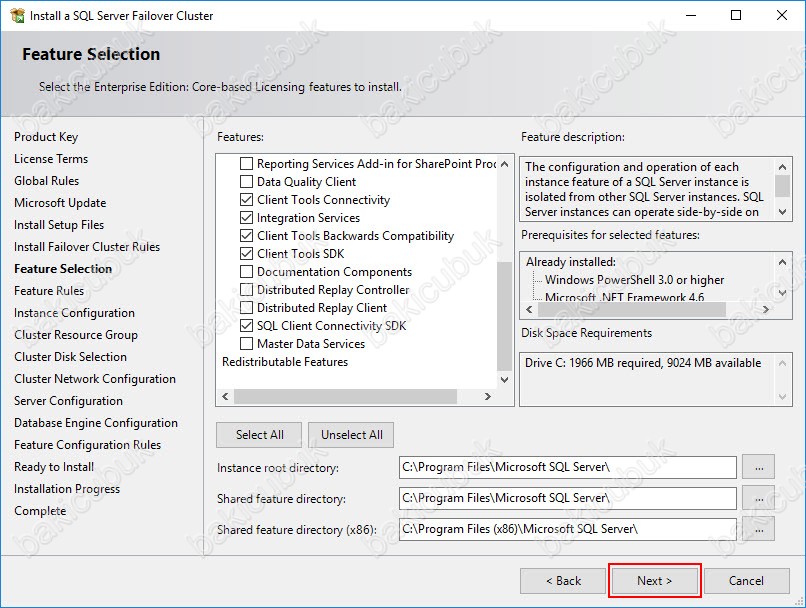
Task: Minimize the Install a SQL Server Failover Cluster window
Action: coord(691,15)
